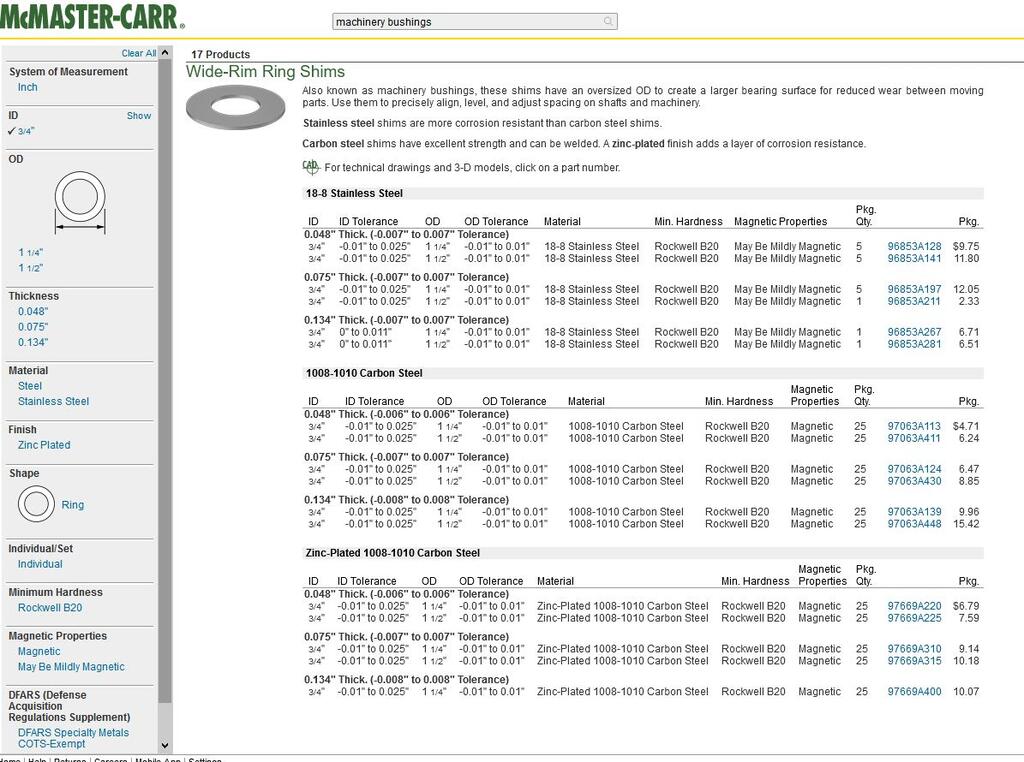
Task: Select DFARS Specialty Metals COTS-Exempt filter
Action: pyautogui.click(x=73, y=738)
